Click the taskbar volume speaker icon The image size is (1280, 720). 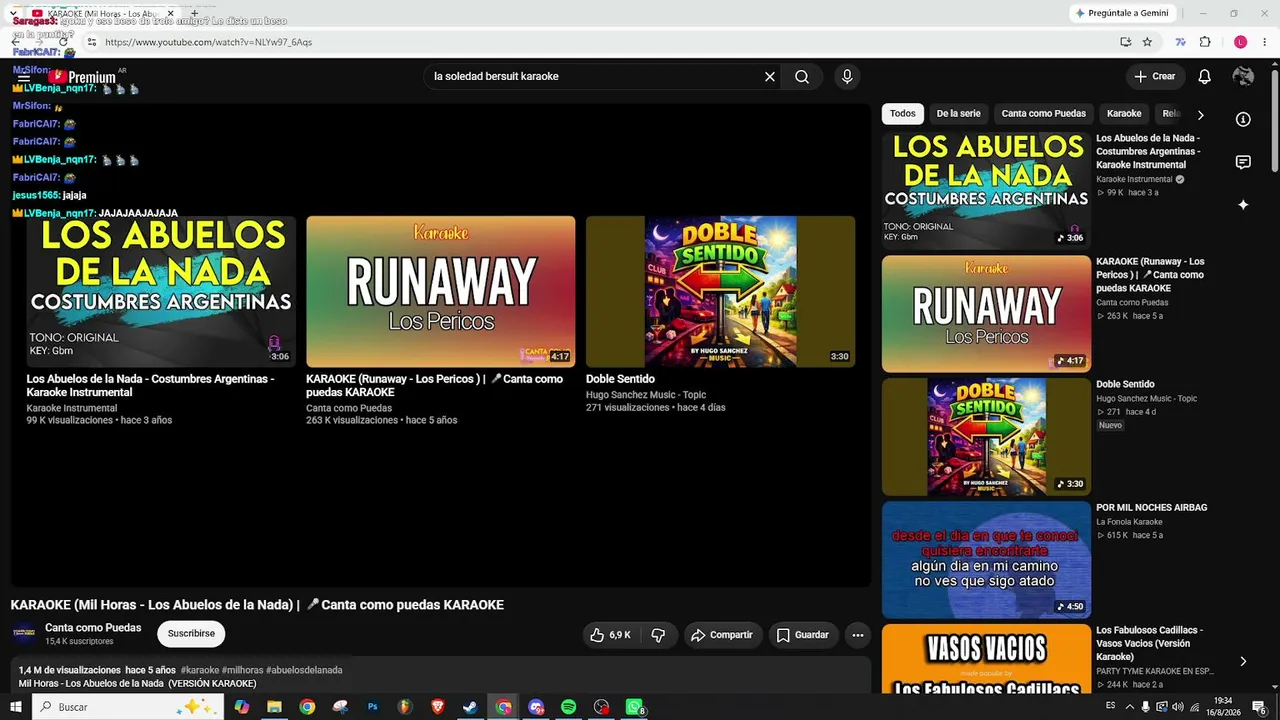pos(1177,707)
